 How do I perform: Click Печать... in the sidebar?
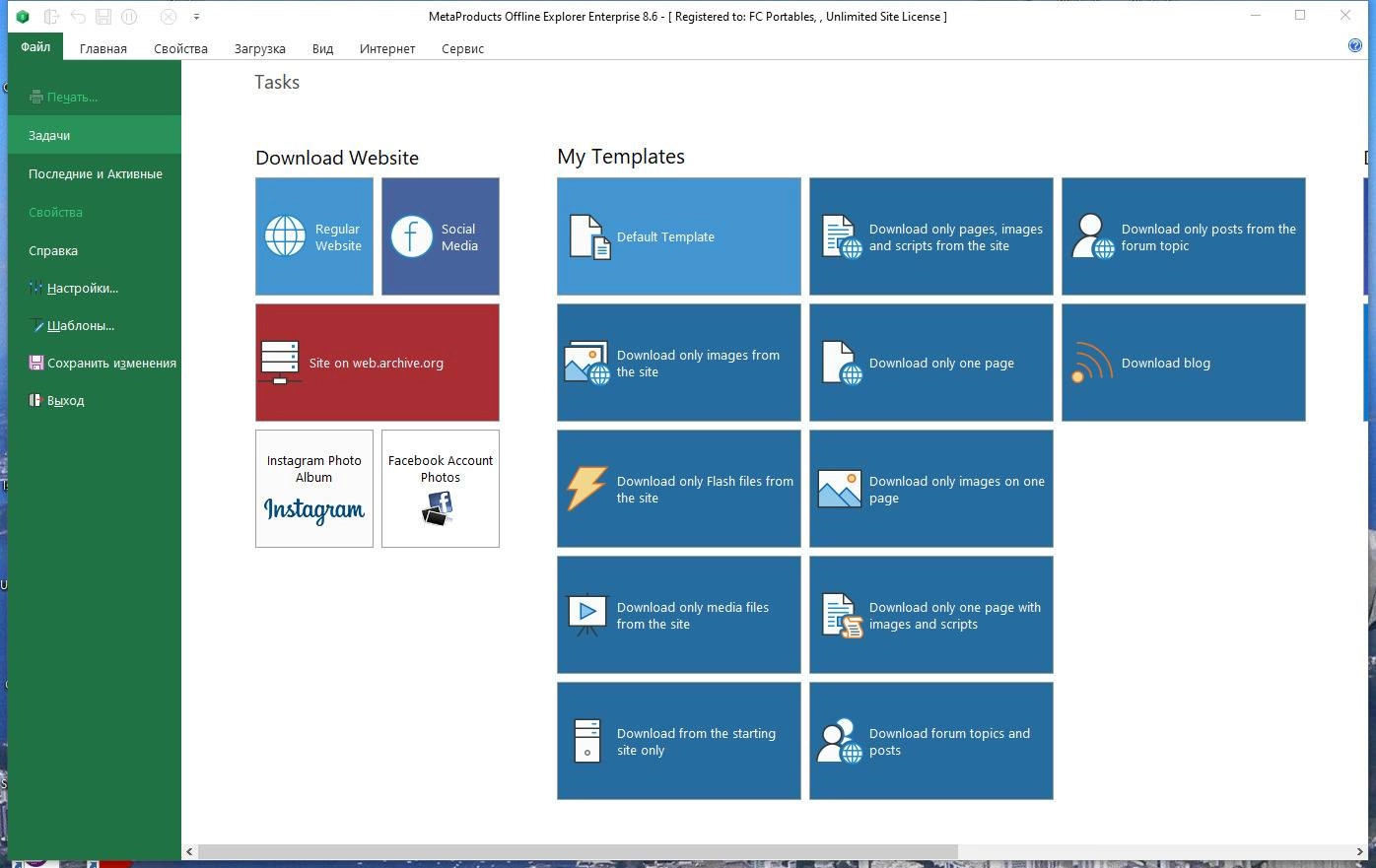pyautogui.click(x=95, y=97)
